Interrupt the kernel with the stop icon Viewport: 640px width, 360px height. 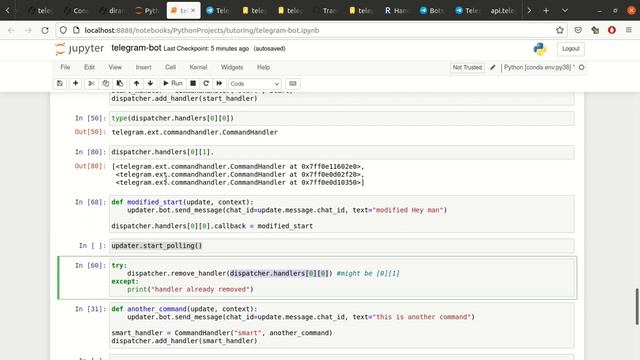(x=193, y=84)
